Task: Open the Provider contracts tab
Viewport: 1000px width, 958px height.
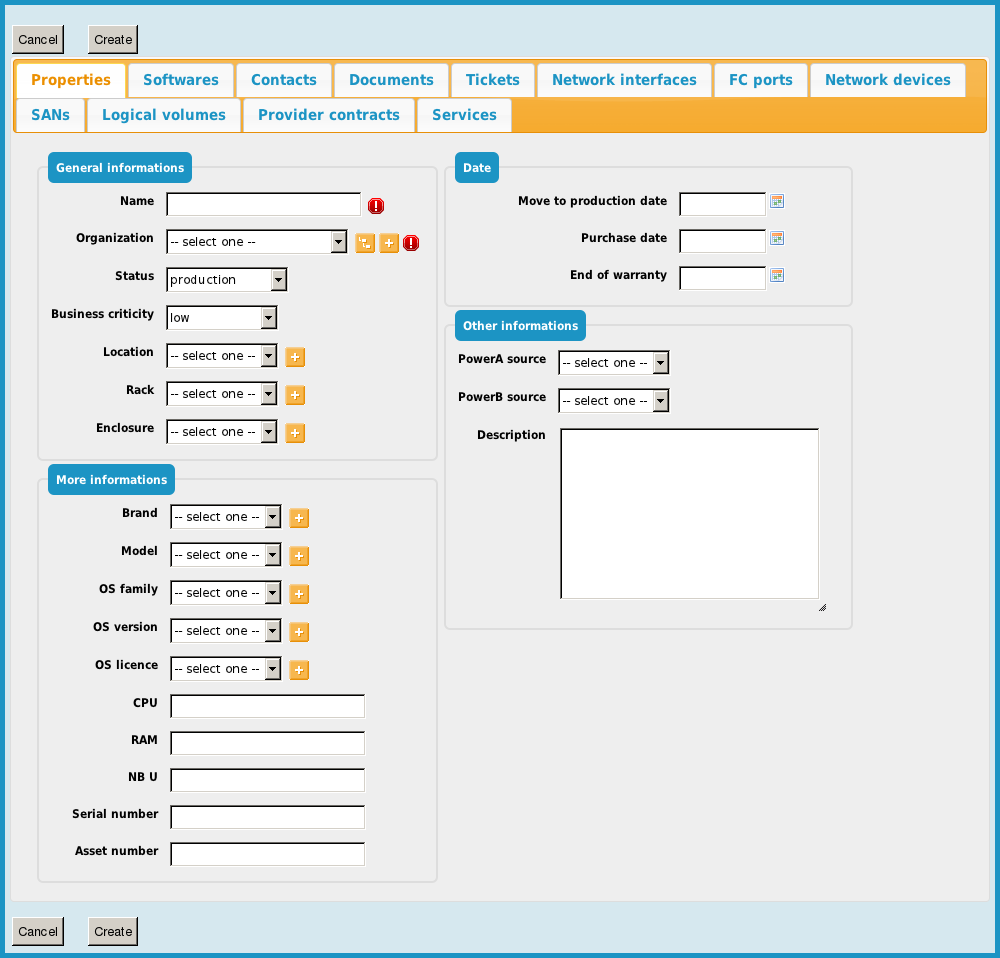Action: click(x=328, y=115)
